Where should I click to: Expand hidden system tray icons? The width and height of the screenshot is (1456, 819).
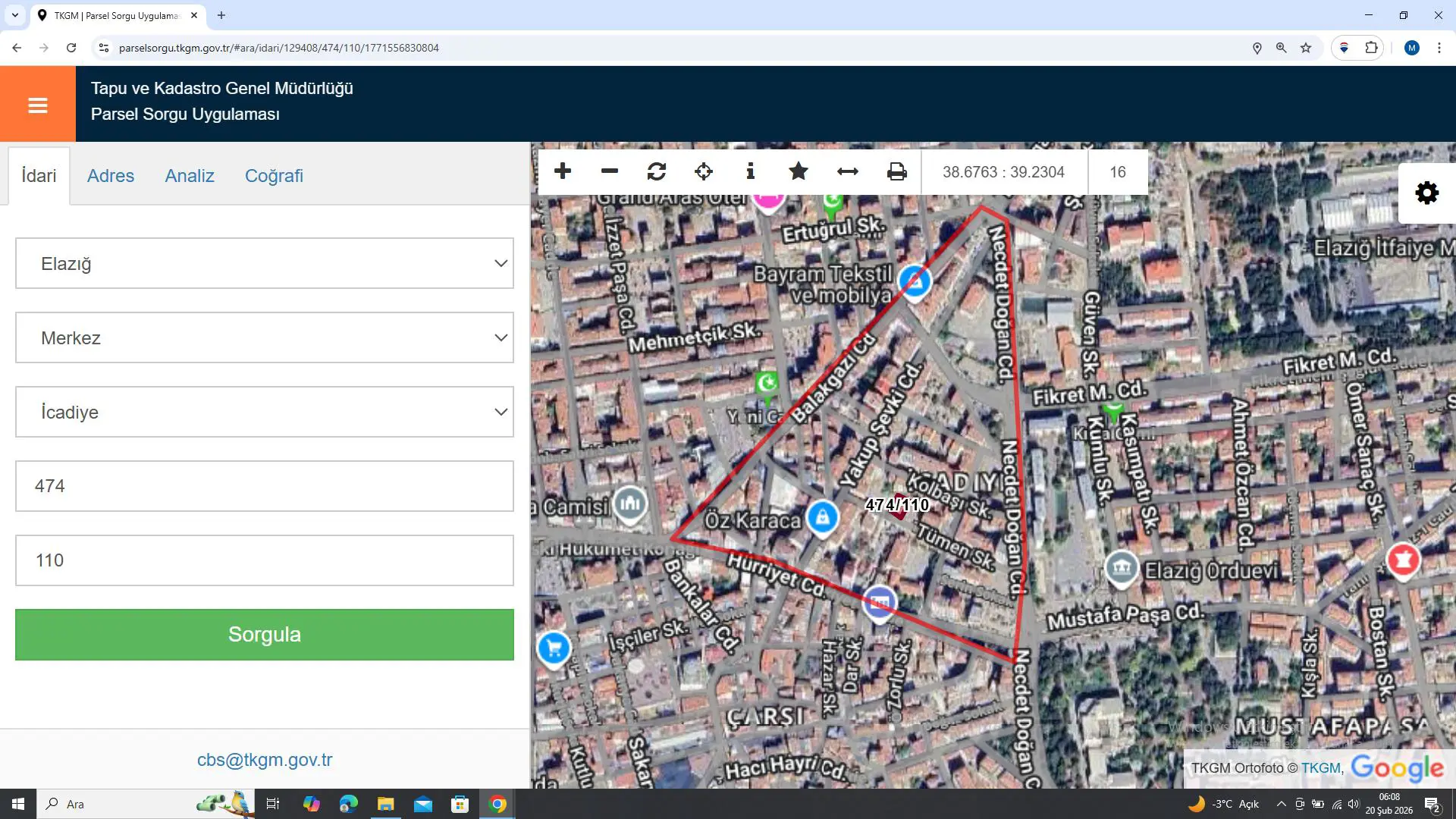[x=1281, y=804]
